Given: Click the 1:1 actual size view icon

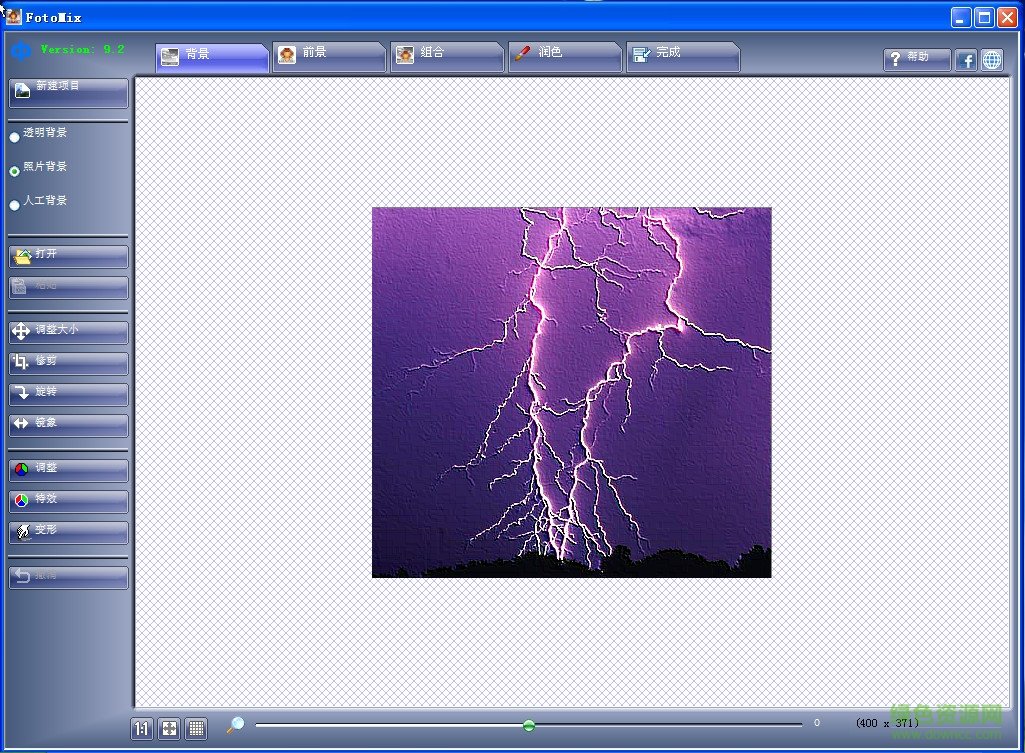Looking at the screenshot, I should (x=141, y=728).
